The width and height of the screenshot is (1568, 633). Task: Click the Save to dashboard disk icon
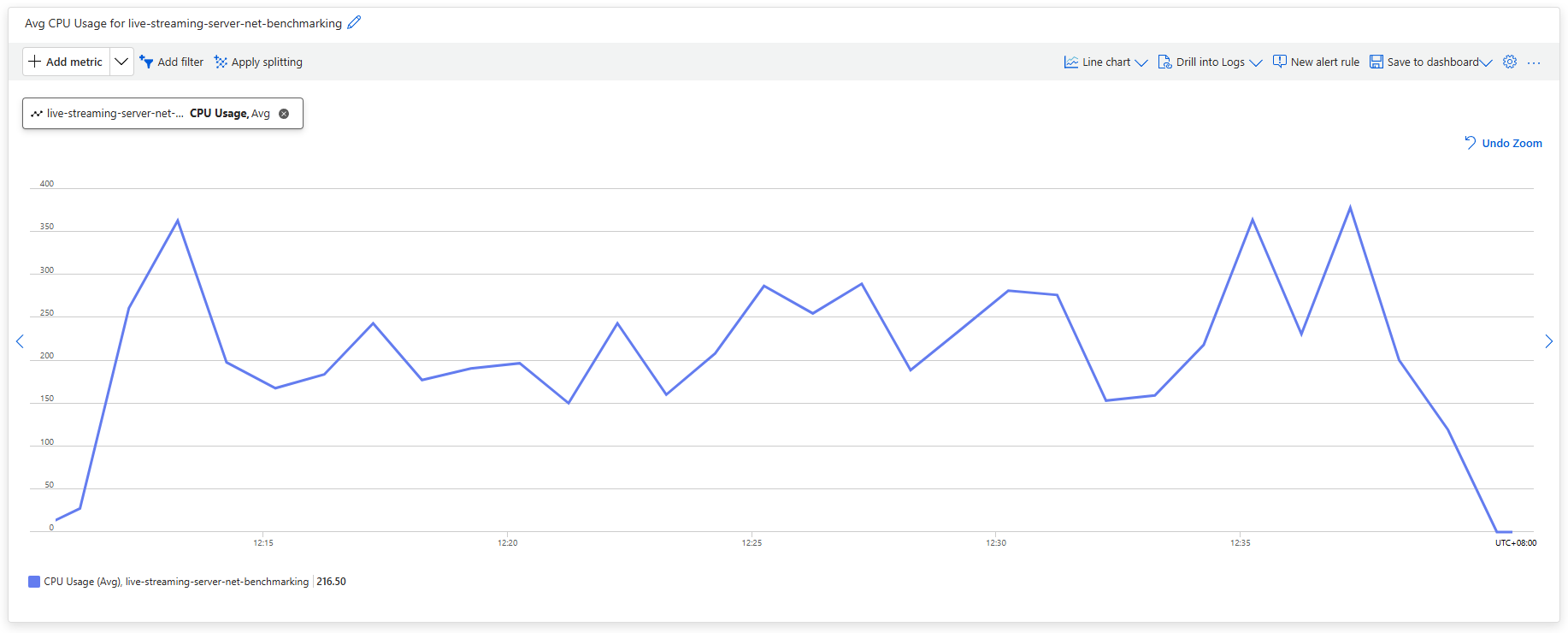pyautogui.click(x=1376, y=62)
